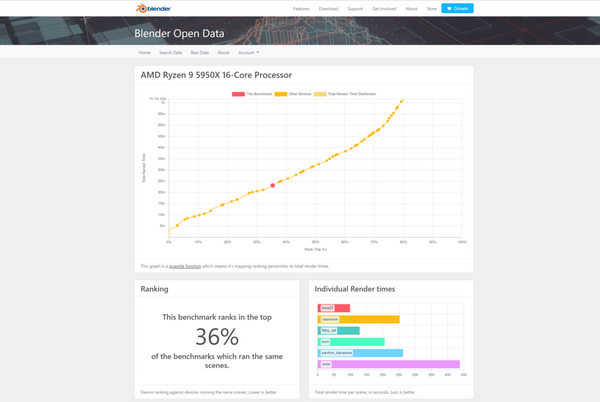Visit the Store link
The width and height of the screenshot is (600, 402).
click(431, 8)
